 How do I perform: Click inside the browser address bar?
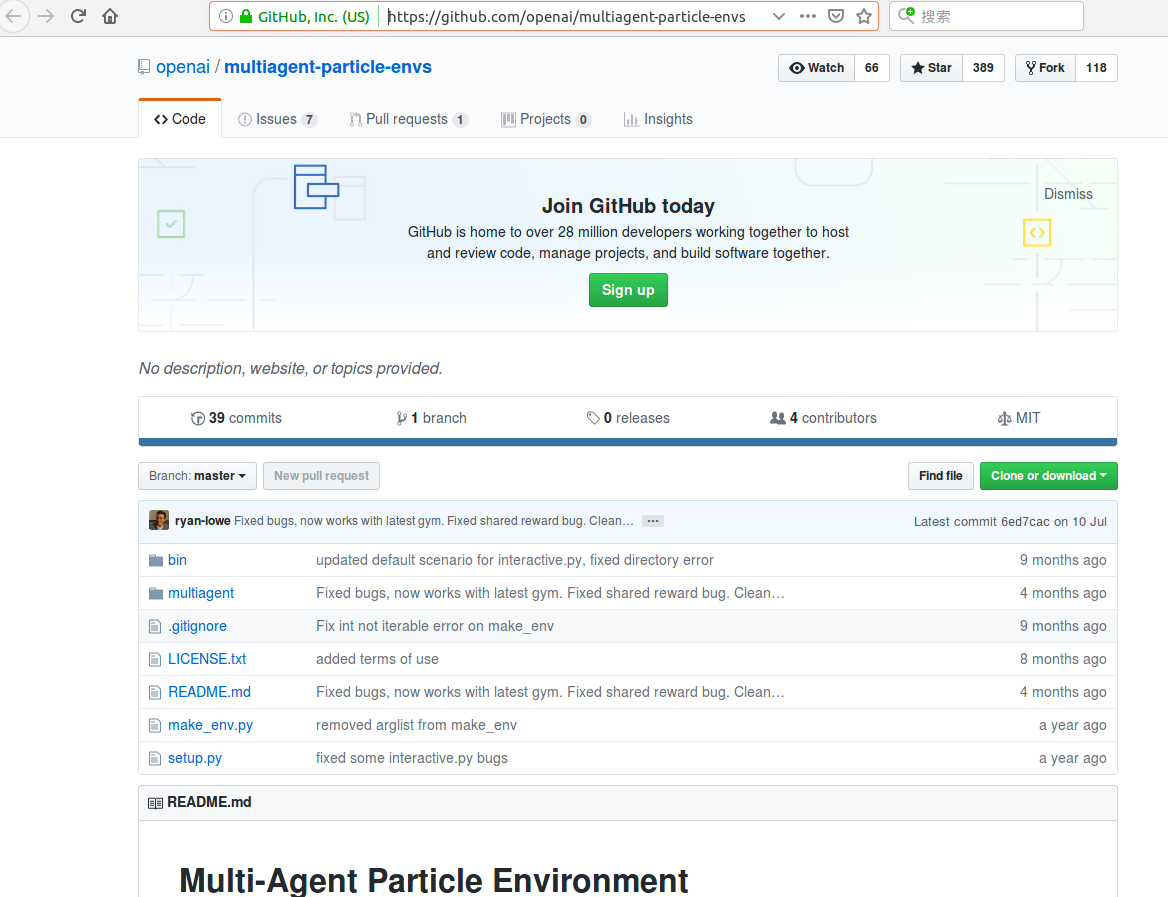(560, 16)
